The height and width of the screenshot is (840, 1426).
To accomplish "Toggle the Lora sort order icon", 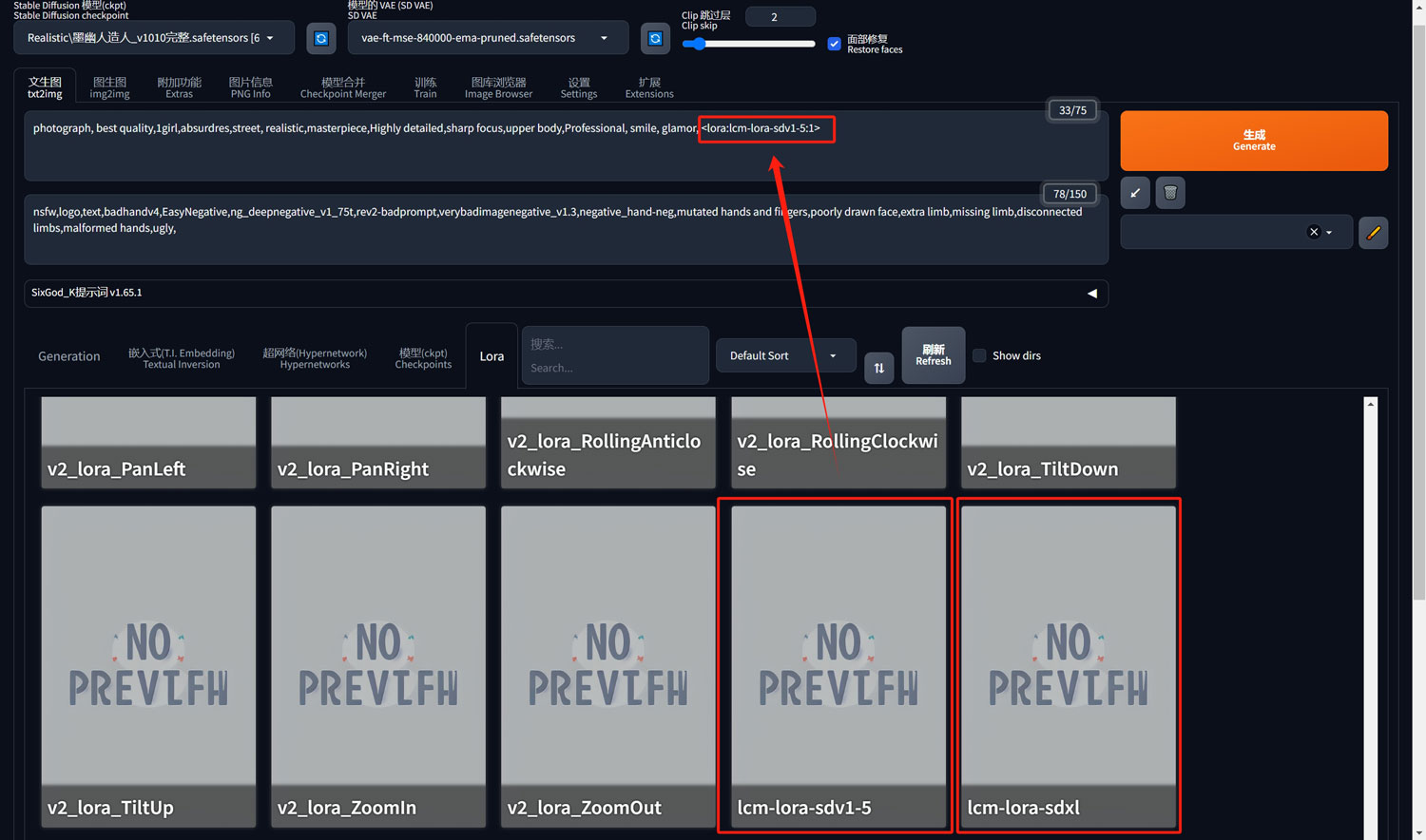I will [878, 368].
